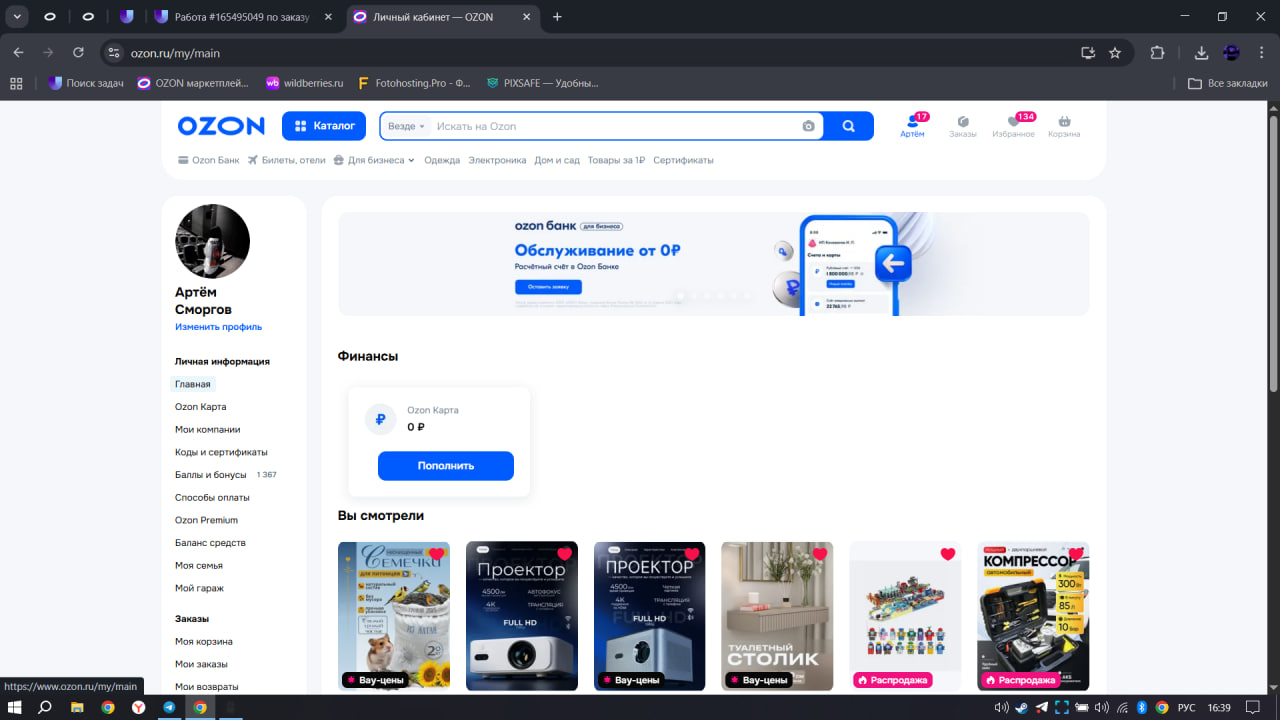Open the Сертификаты navigation item
This screenshot has height=720, width=1280.
pos(683,160)
